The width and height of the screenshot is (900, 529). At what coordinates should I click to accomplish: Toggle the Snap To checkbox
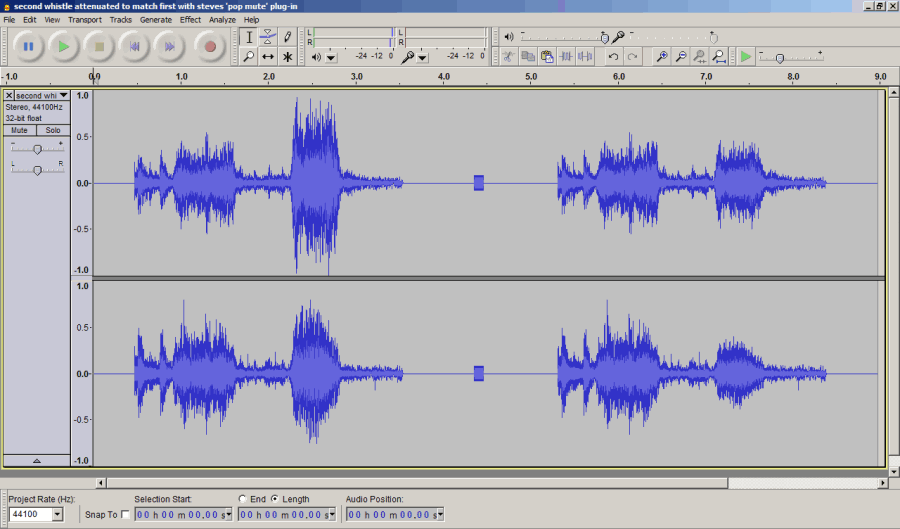point(125,515)
